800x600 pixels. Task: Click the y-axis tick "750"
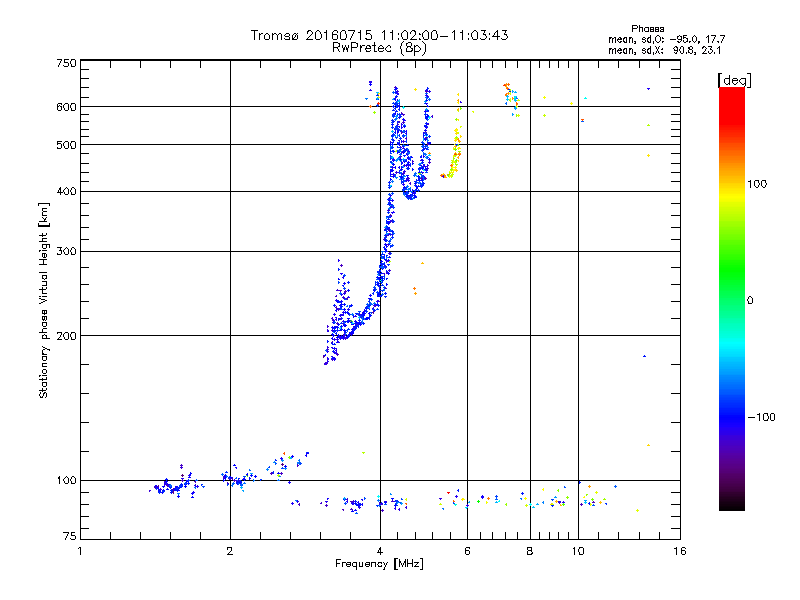pyautogui.click(x=67, y=63)
